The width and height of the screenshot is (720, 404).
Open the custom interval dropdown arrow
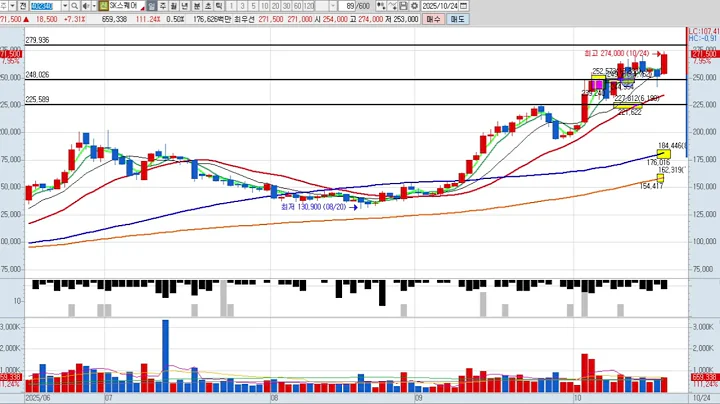(x=333, y=6)
